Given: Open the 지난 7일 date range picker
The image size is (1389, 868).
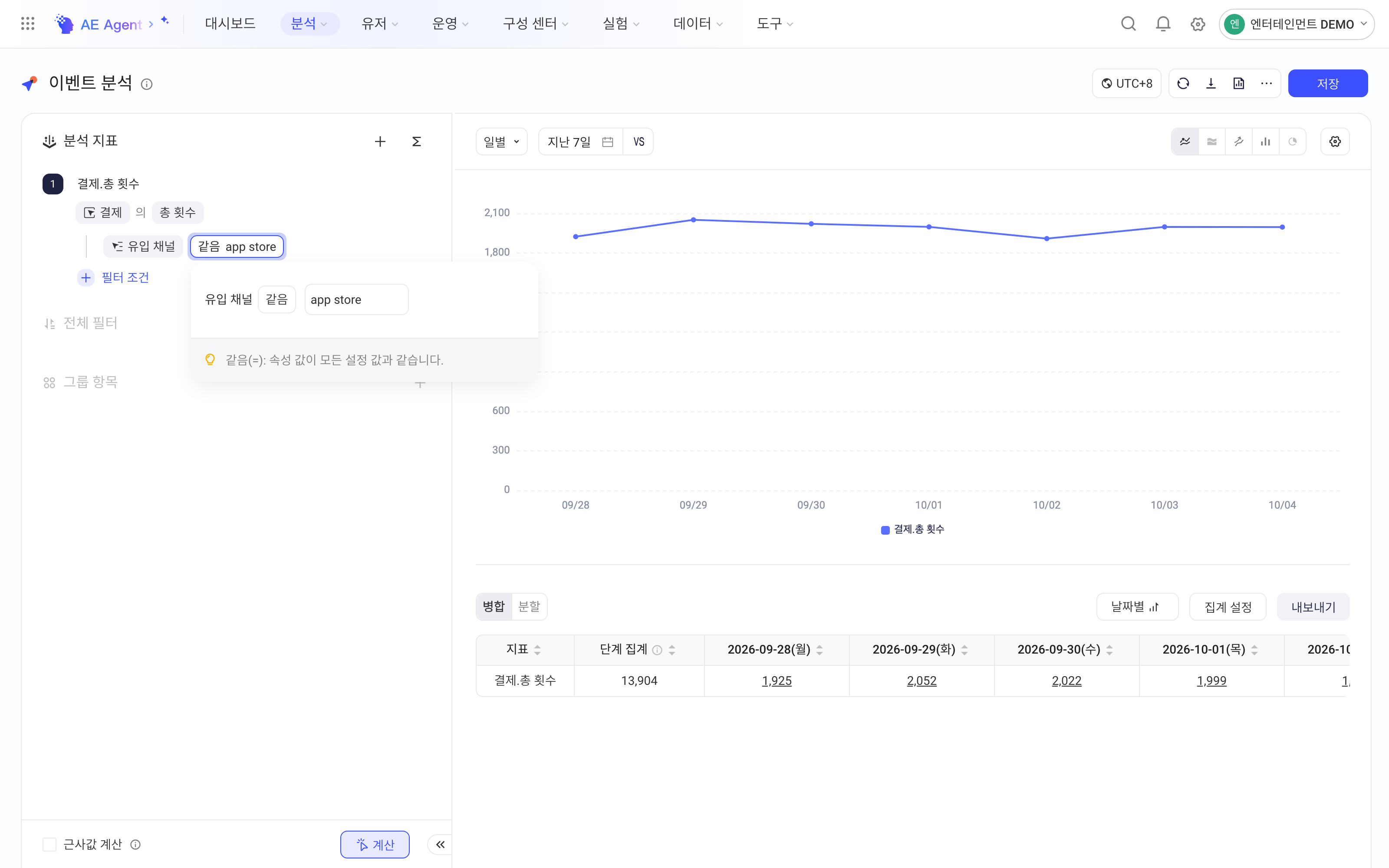Looking at the screenshot, I should [x=580, y=141].
